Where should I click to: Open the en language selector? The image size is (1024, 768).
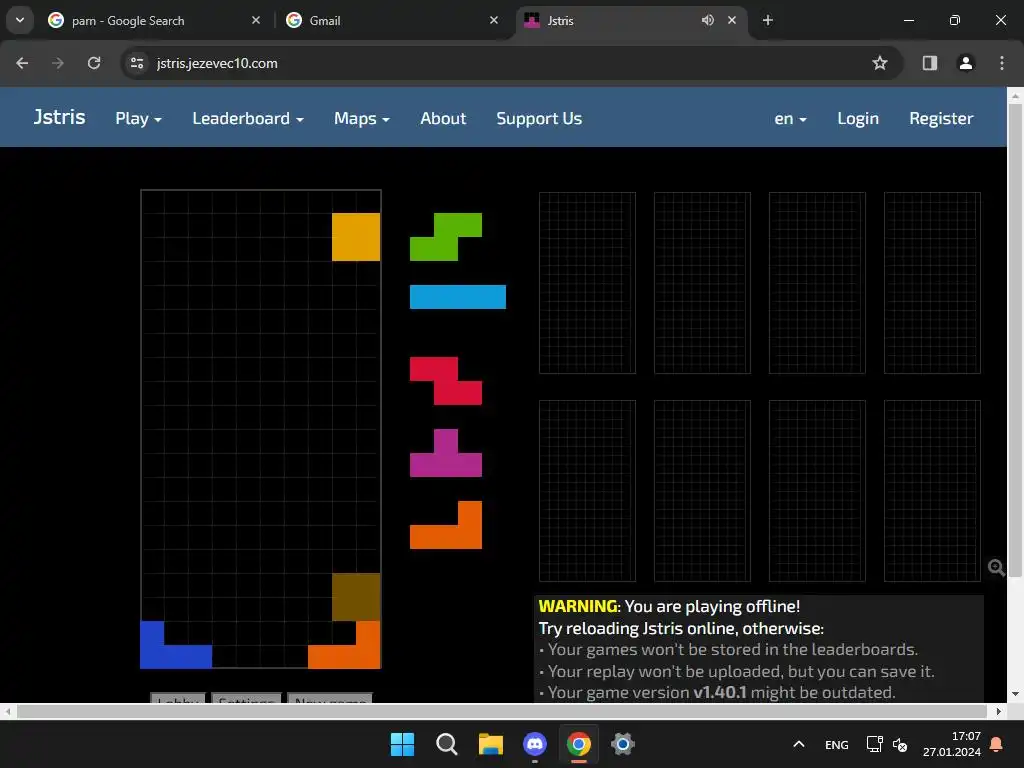pyautogui.click(x=790, y=118)
